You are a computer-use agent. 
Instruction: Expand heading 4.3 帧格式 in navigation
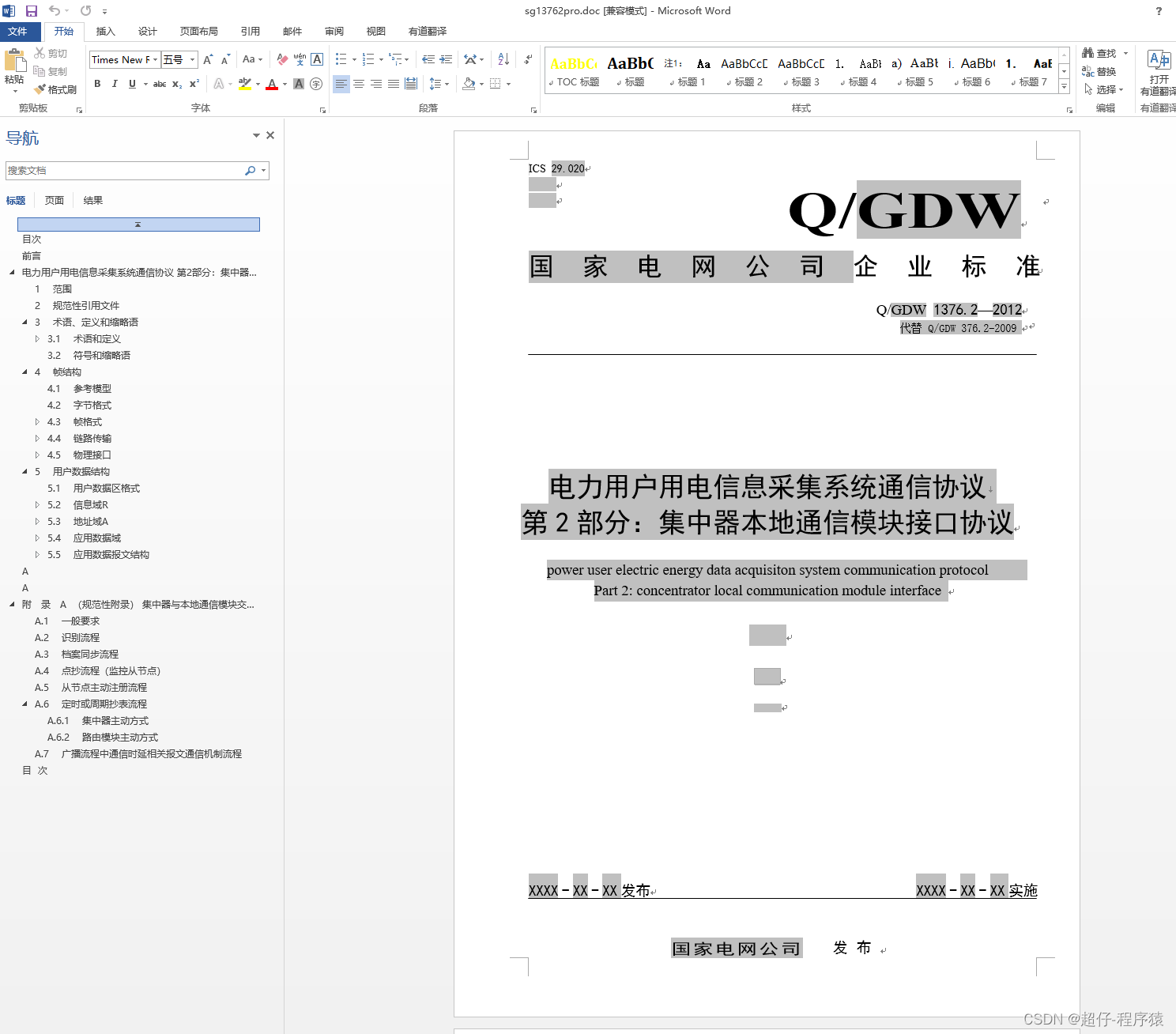[x=37, y=421]
